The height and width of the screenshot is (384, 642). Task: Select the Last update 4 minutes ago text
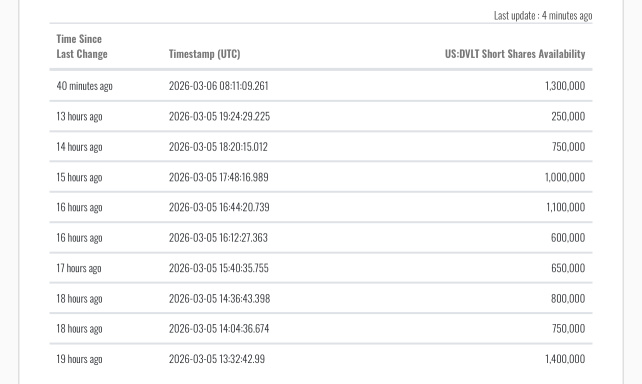[543, 16]
